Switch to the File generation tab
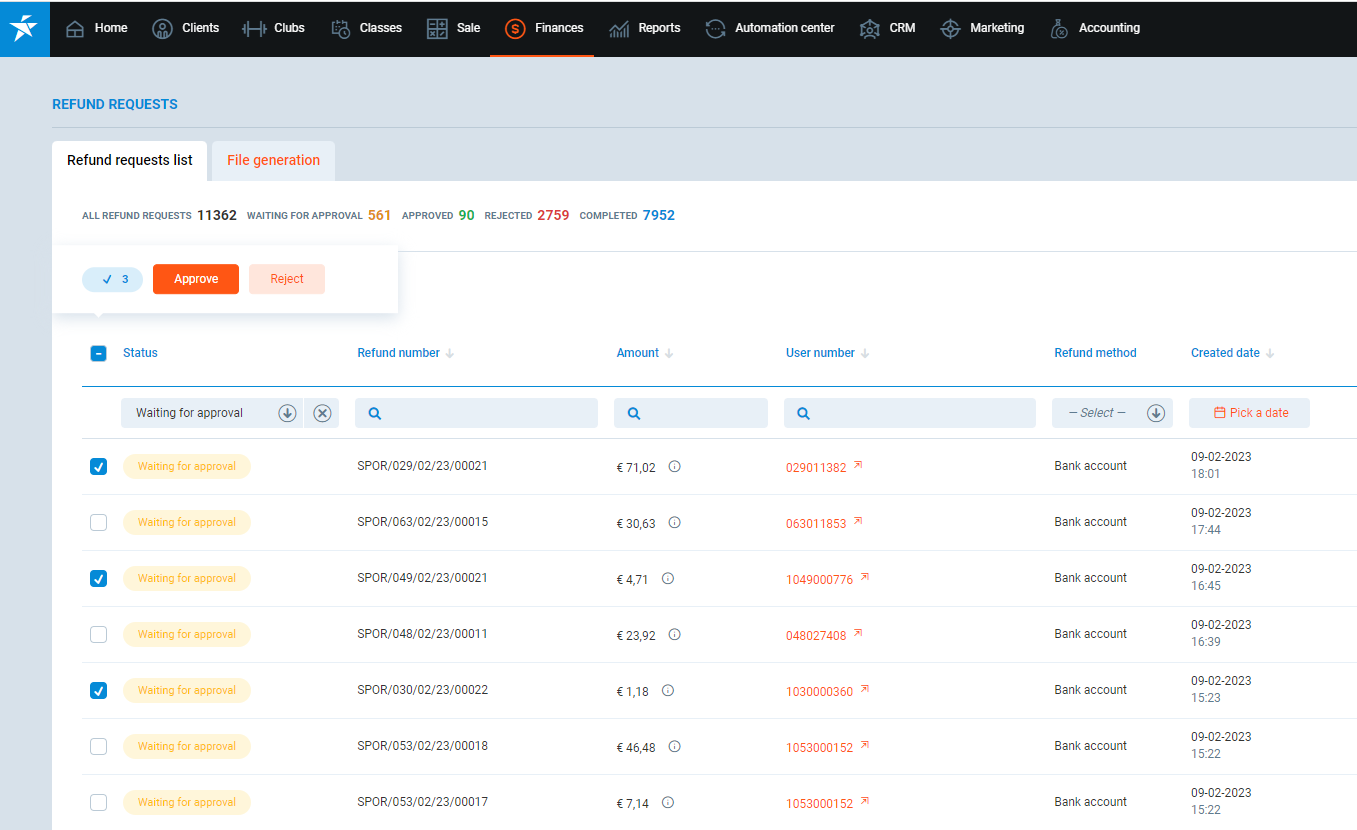 273,160
